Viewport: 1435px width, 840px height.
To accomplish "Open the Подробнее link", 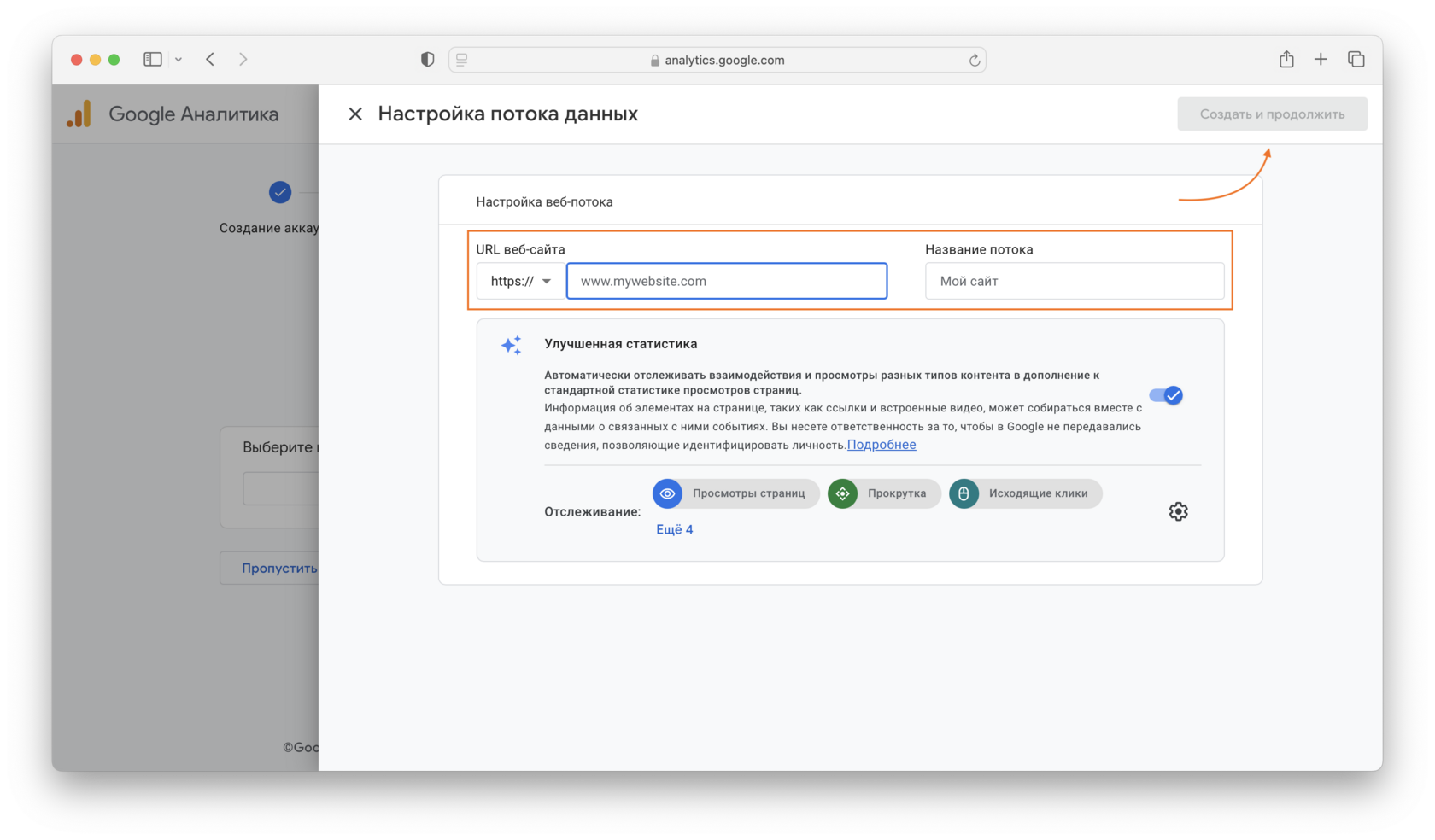I will (881, 445).
